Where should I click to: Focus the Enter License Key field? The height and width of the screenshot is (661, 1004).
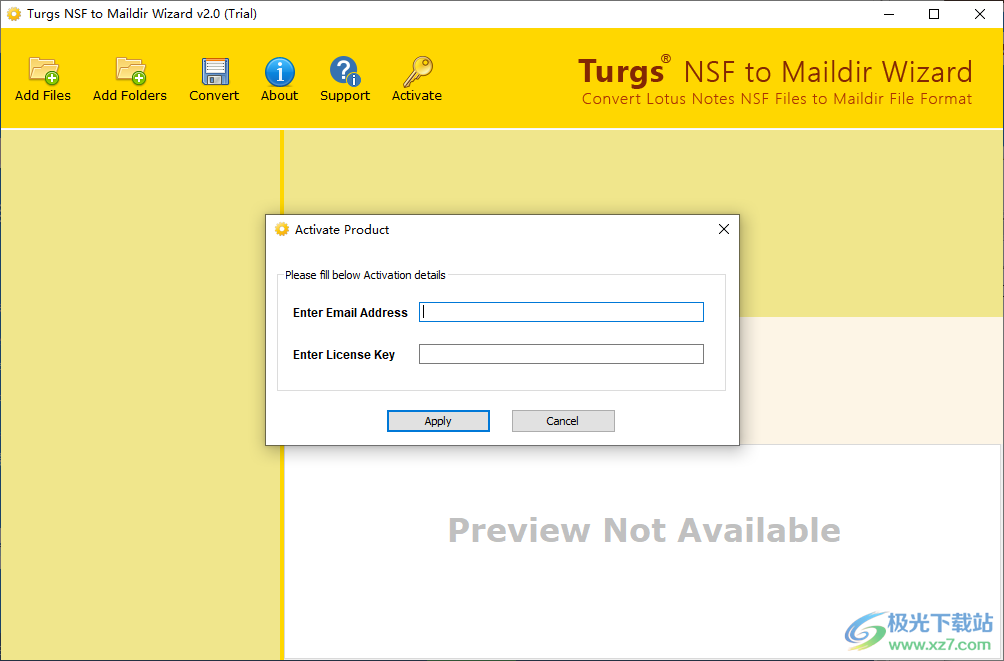561,354
